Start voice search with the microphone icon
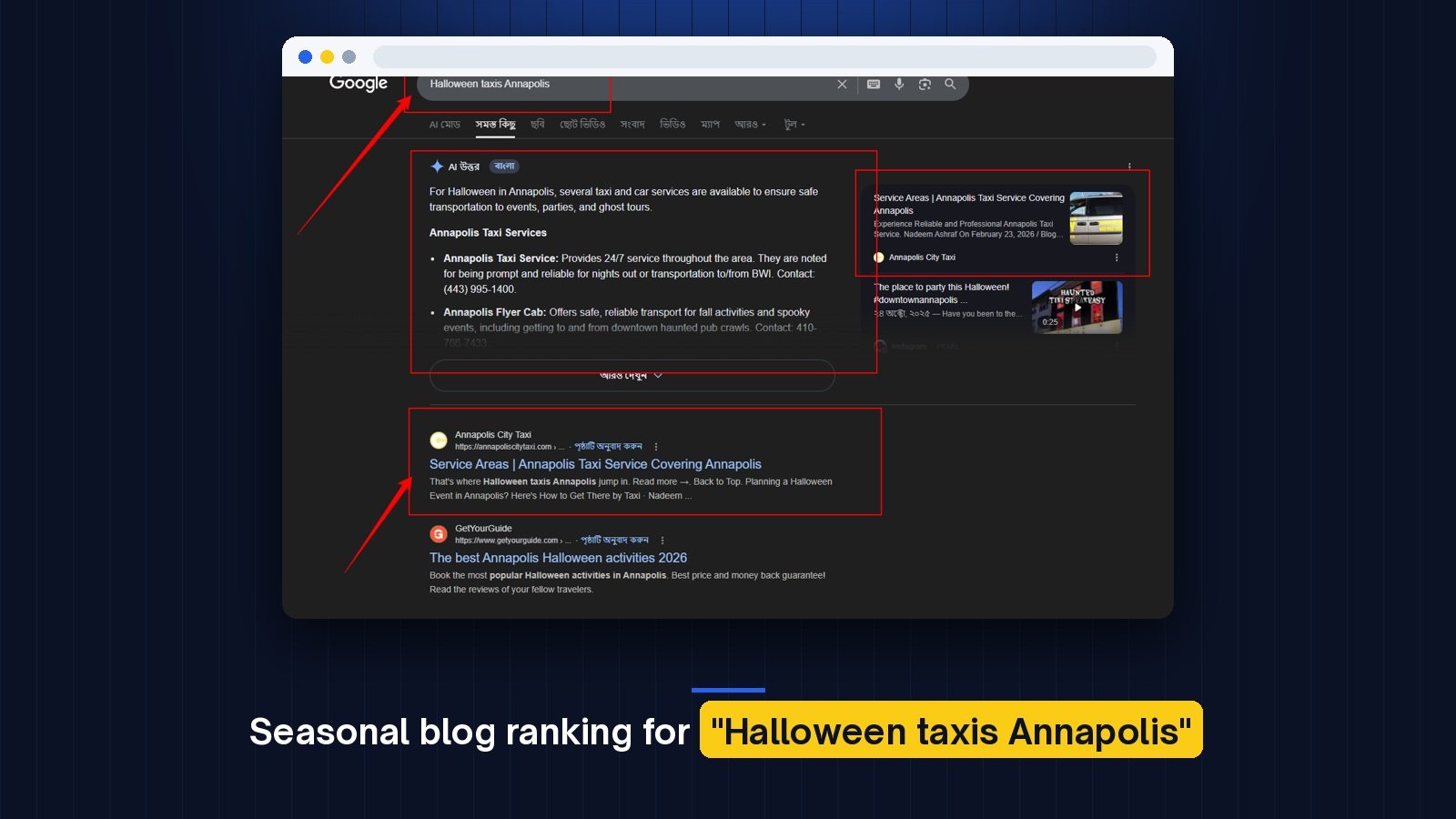 [899, 84]
